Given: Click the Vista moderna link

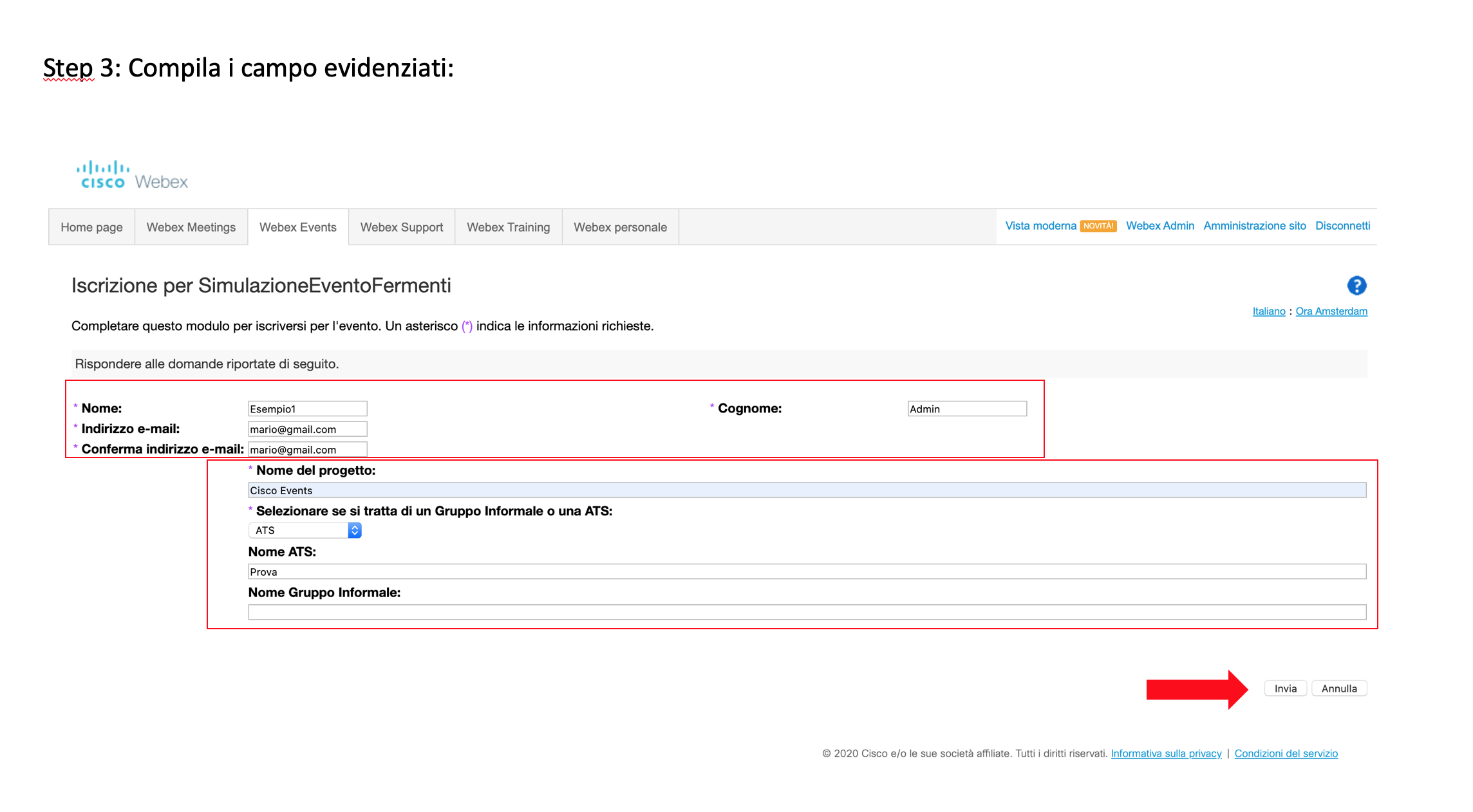Looking at the screenshot, I should click(1041, 226).
